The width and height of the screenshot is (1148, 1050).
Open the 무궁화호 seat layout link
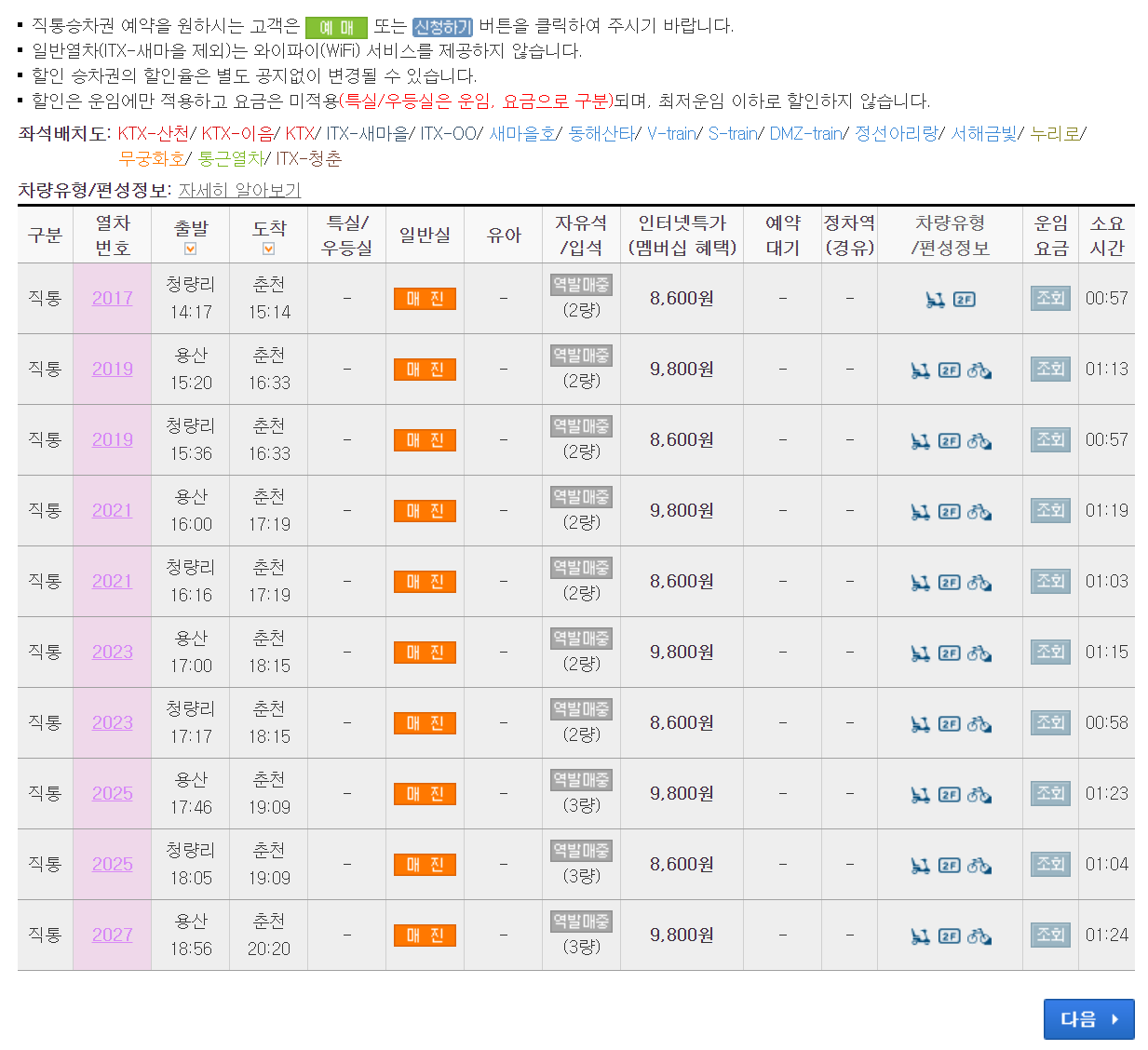(x=152, y=159)
